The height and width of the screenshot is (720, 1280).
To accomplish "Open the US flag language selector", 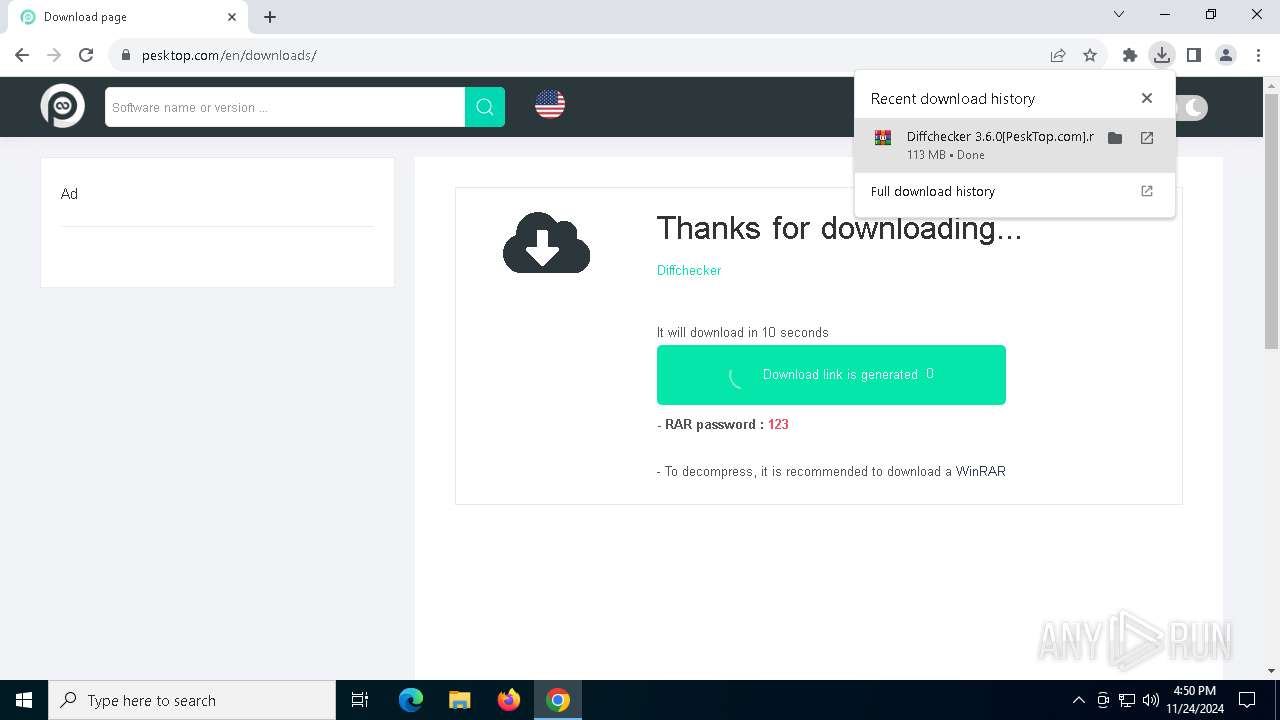I will [550, 104].
